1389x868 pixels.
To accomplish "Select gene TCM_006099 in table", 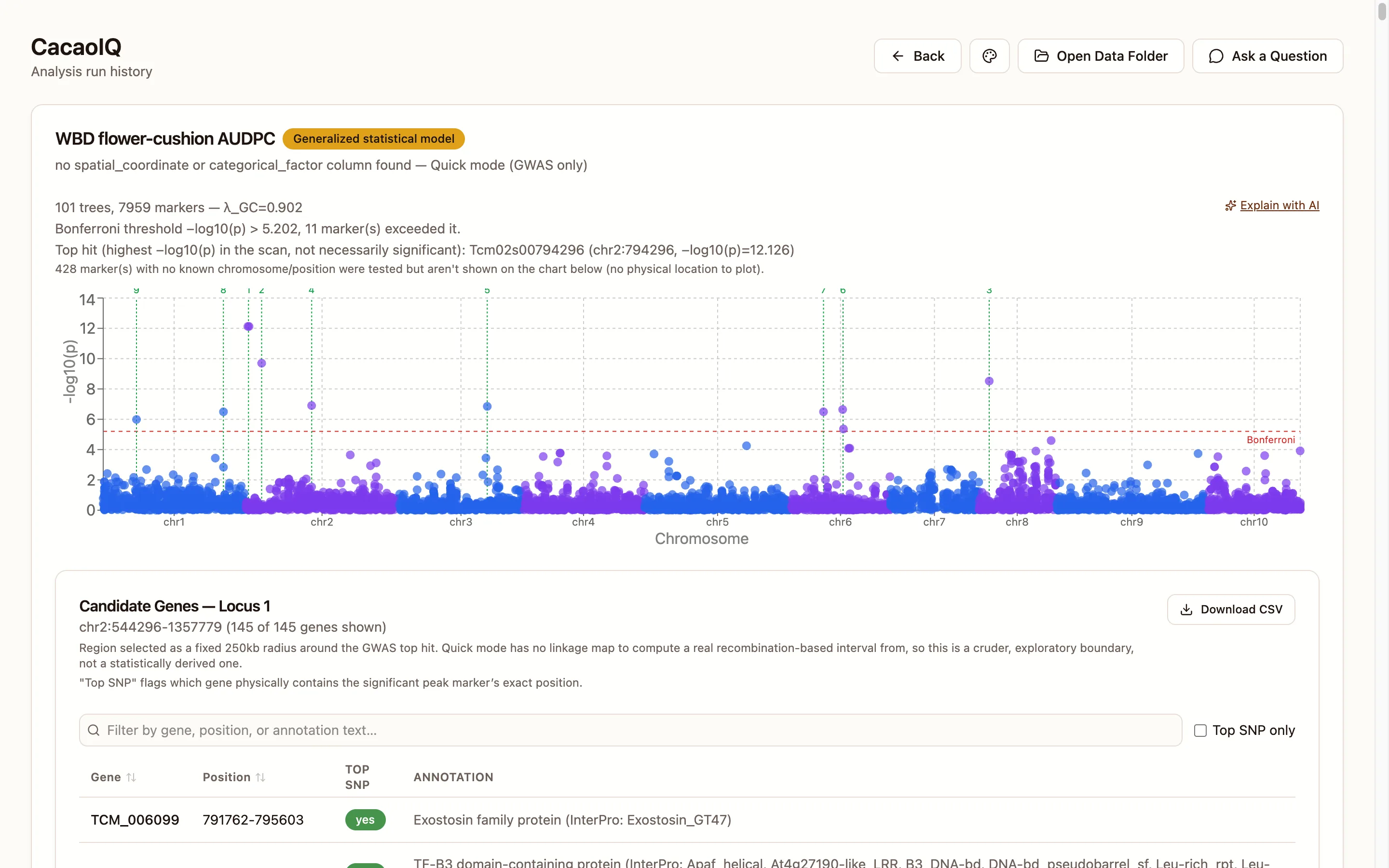I will point(135,820).
